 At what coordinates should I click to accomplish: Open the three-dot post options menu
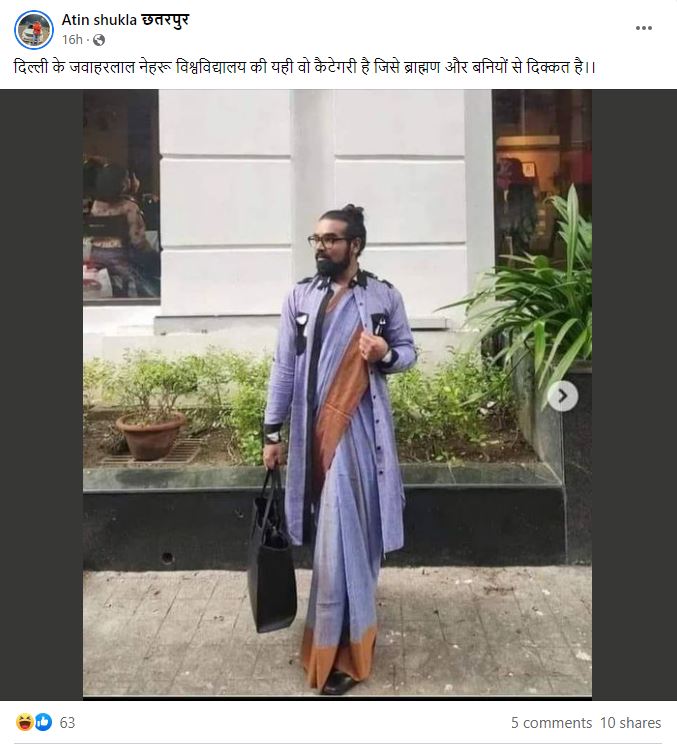pyautogui.click(x=643, y=28)
